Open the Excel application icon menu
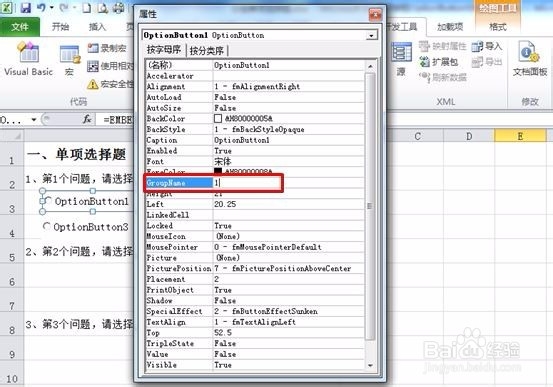The image size is (553, 387). (x=7, y=8)
